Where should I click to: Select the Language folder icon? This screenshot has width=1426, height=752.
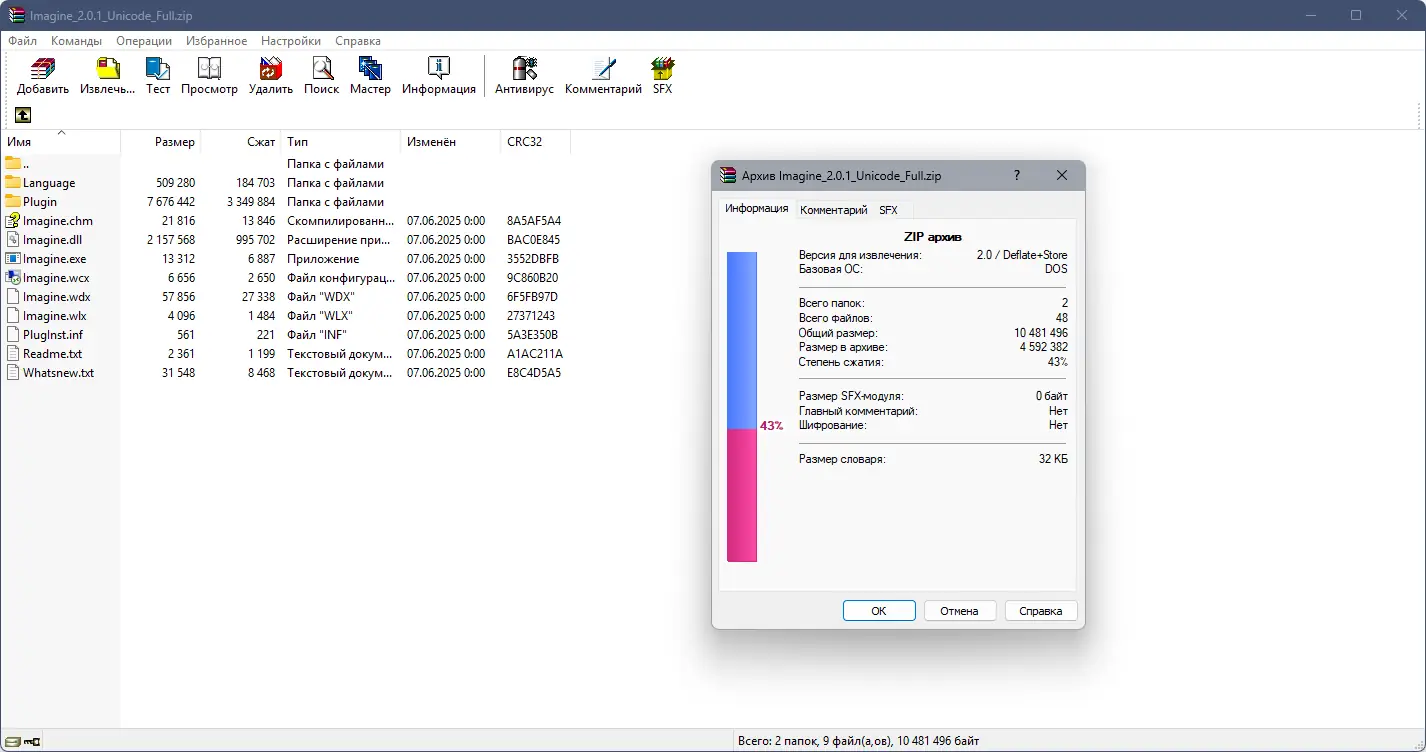pyautogui.click(x=13, y=182)
